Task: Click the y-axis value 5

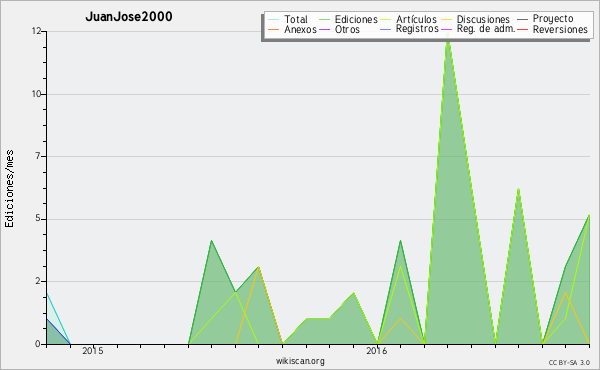Action: point(38,218)
